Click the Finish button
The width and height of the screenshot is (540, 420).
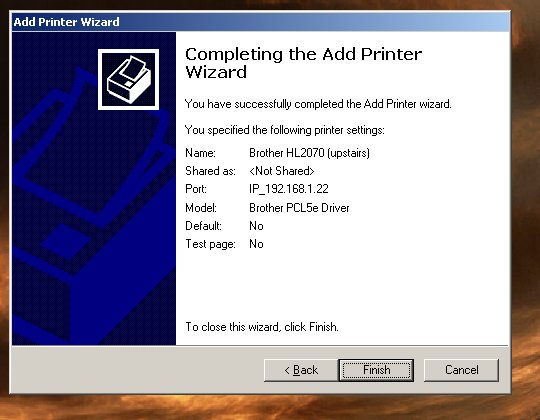click(x=376, y=370)
